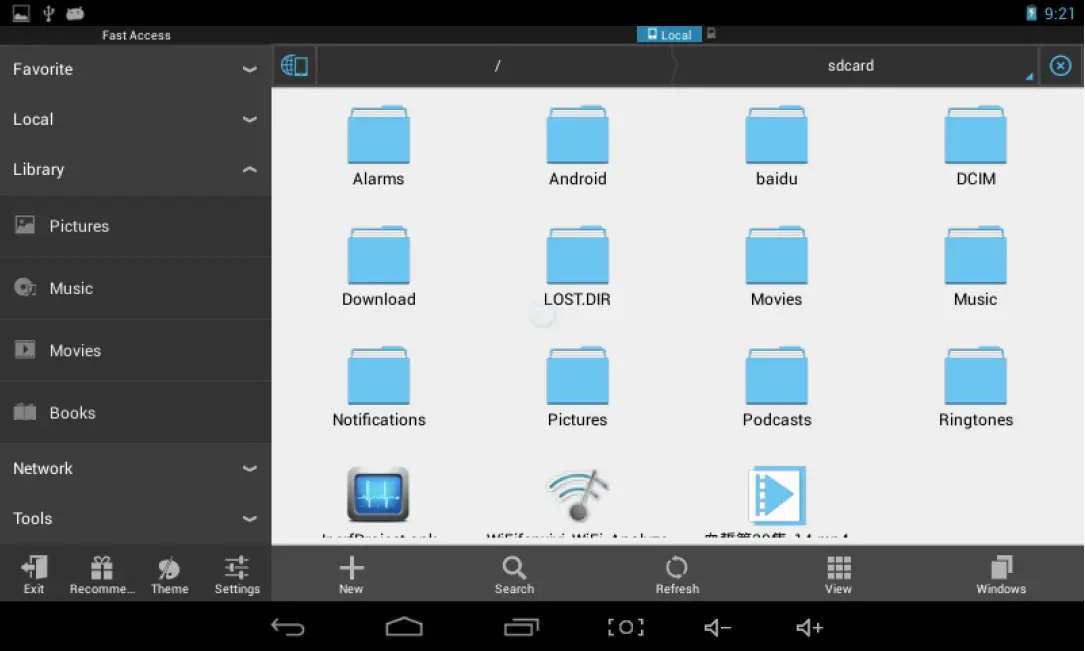Open the View mode selector

coord(838,573)
